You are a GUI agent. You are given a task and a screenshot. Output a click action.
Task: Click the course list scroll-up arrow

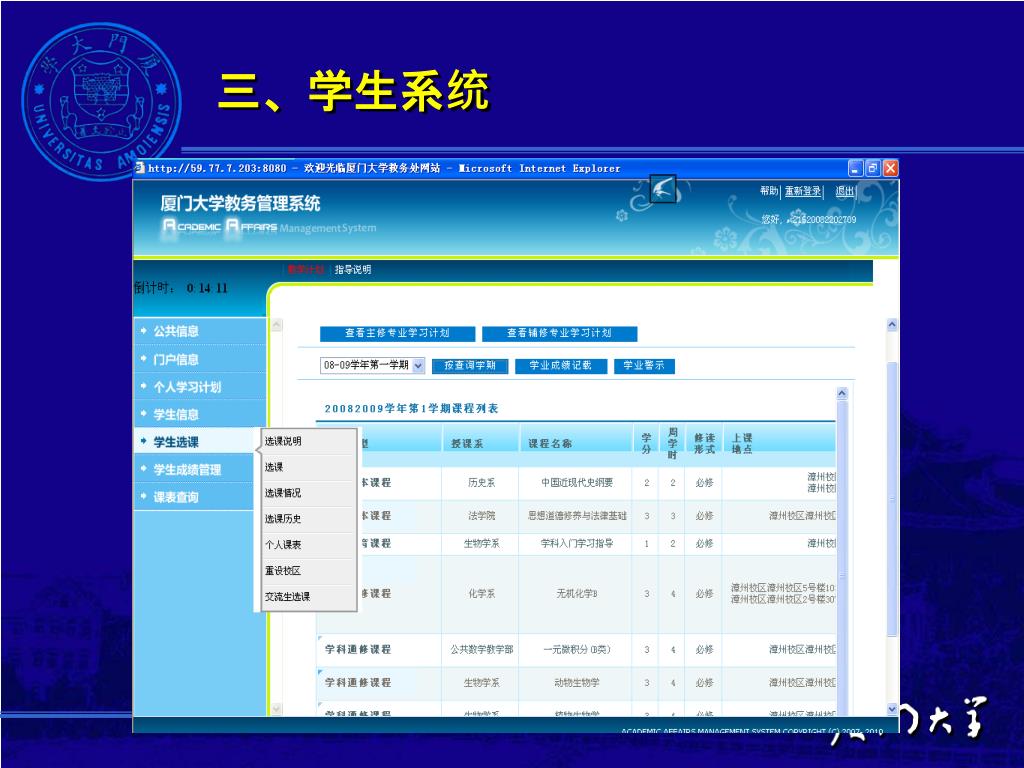point(842,393)
